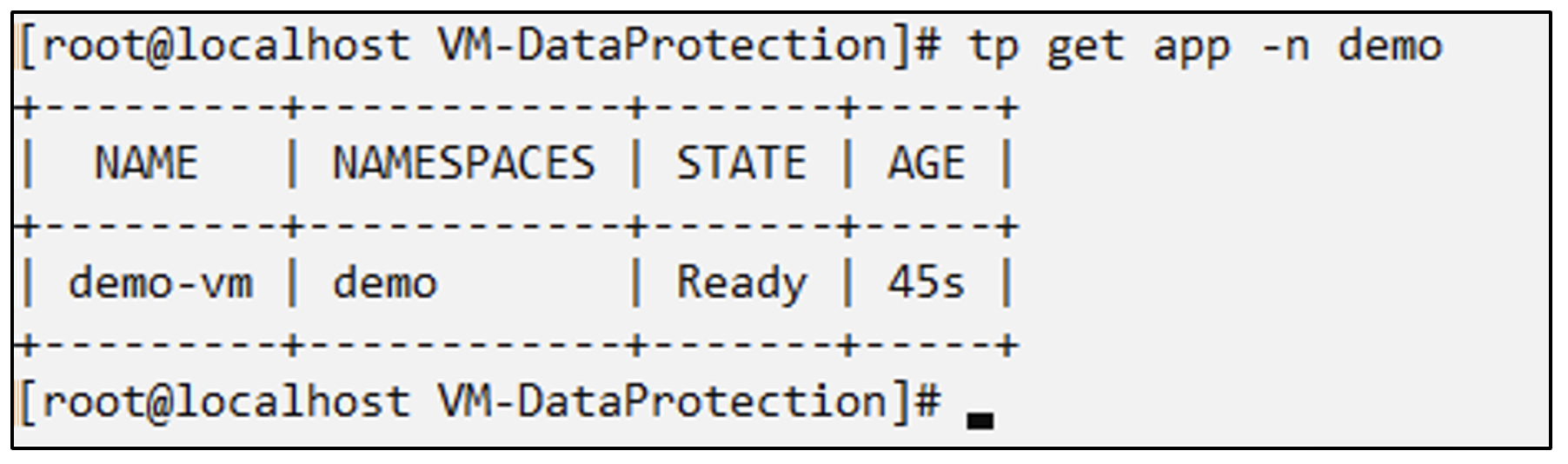Click the STATE column header
Image resolution: width=1568 pixels, height=464 pixels.
(741, 163)
